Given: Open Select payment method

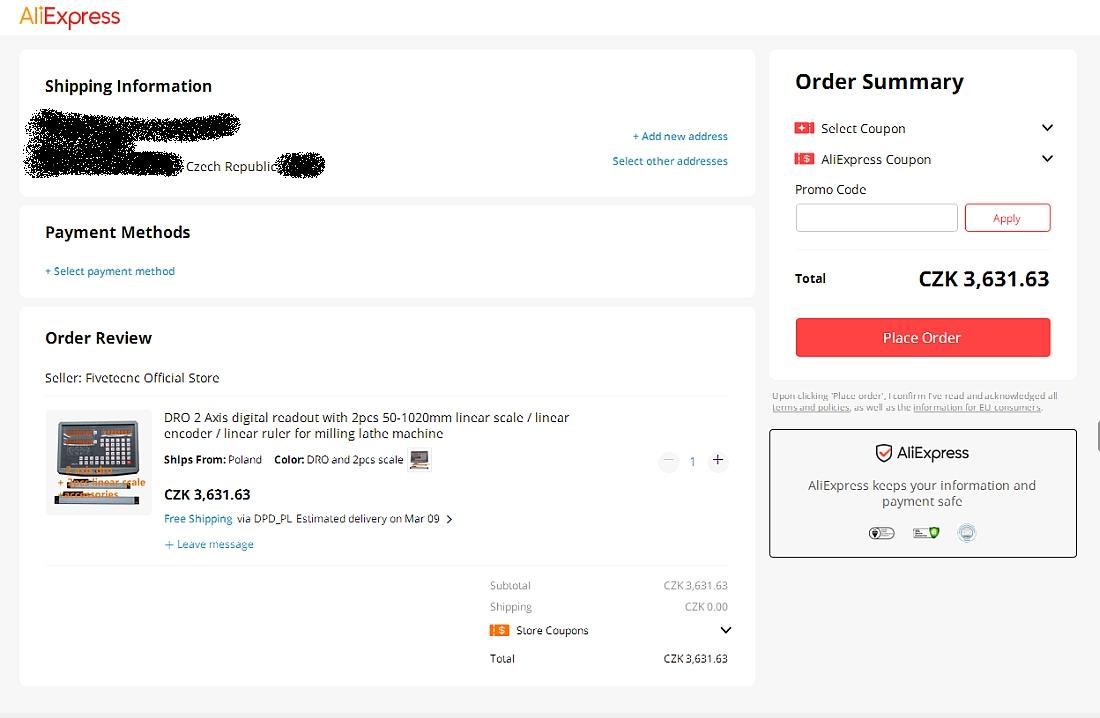Looking at the screenshot, I should pos(110,271).
